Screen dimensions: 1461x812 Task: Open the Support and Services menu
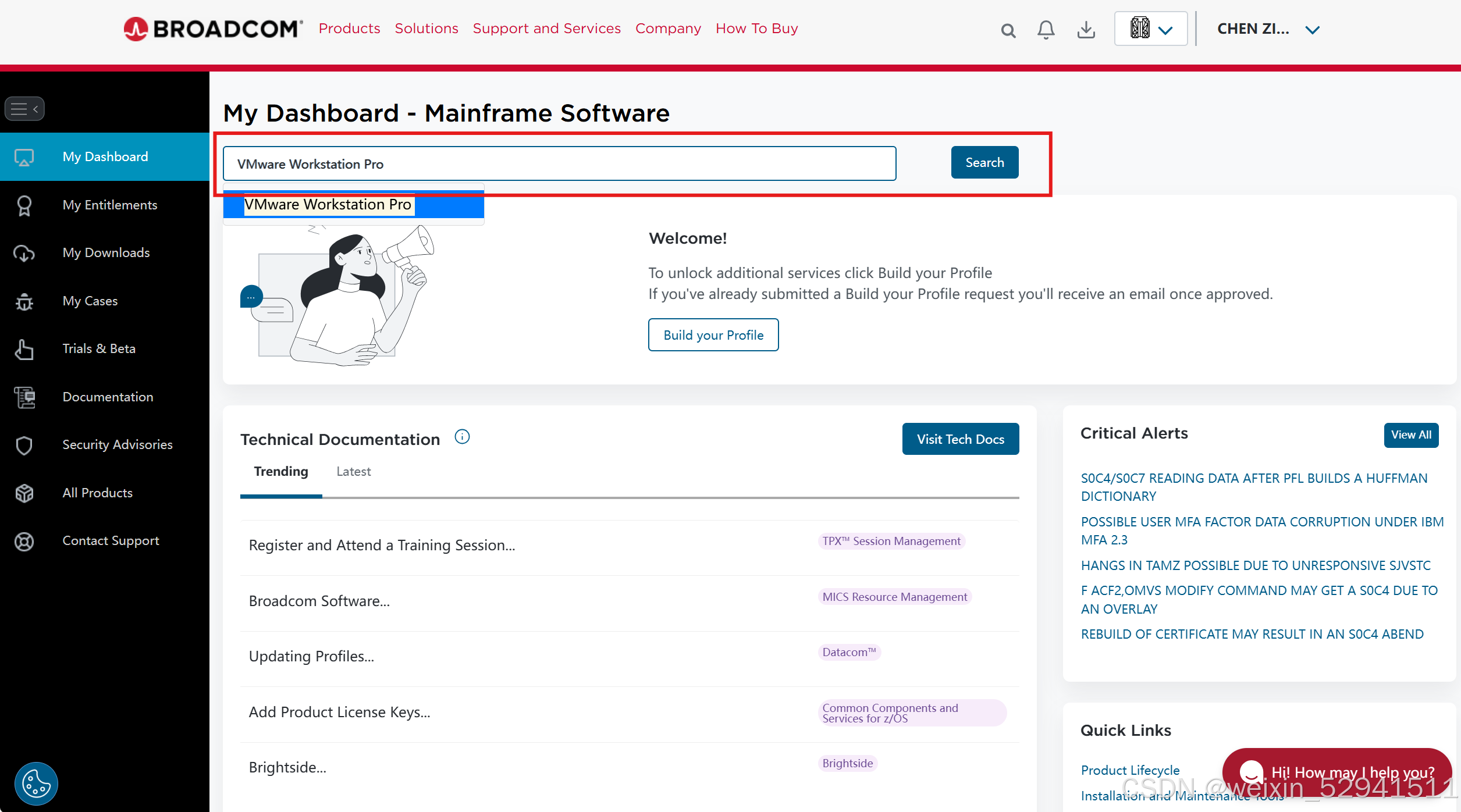[x=546, y=29]
